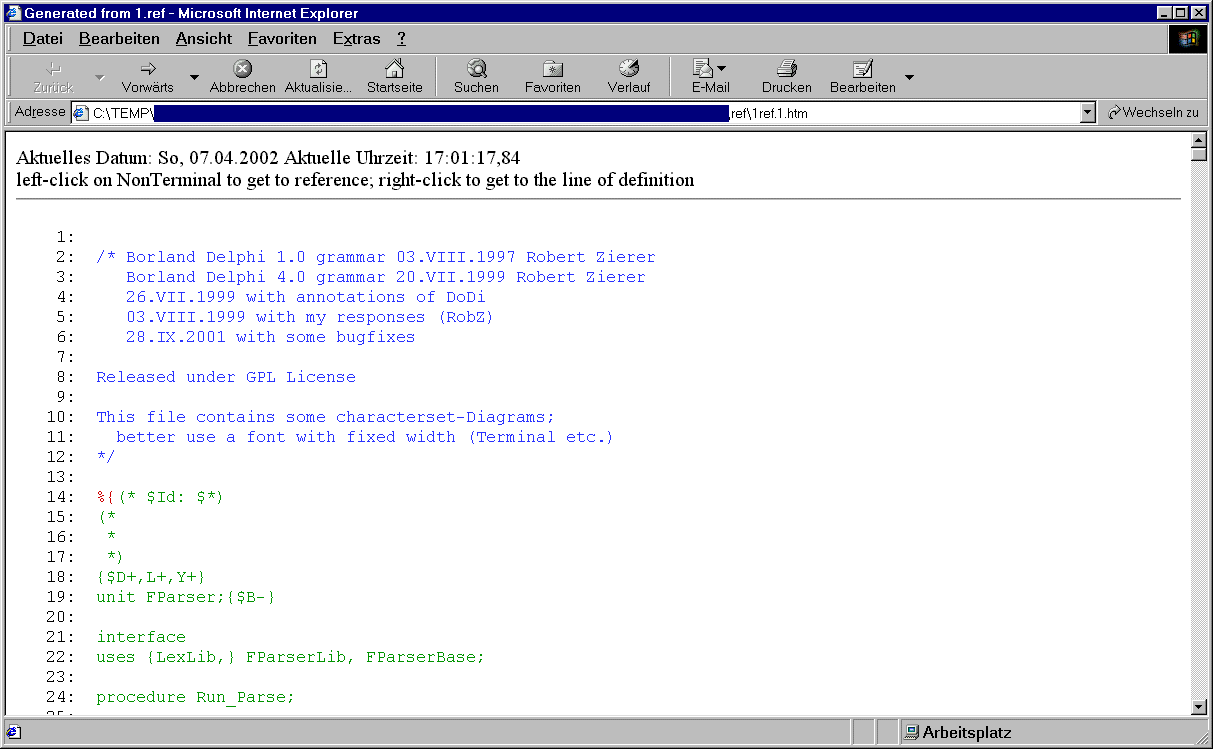Image resolution: width=1213 pixels, height=749 pixels.
Task: Click the Drucken (print) icon
Action: coord(786,70)
